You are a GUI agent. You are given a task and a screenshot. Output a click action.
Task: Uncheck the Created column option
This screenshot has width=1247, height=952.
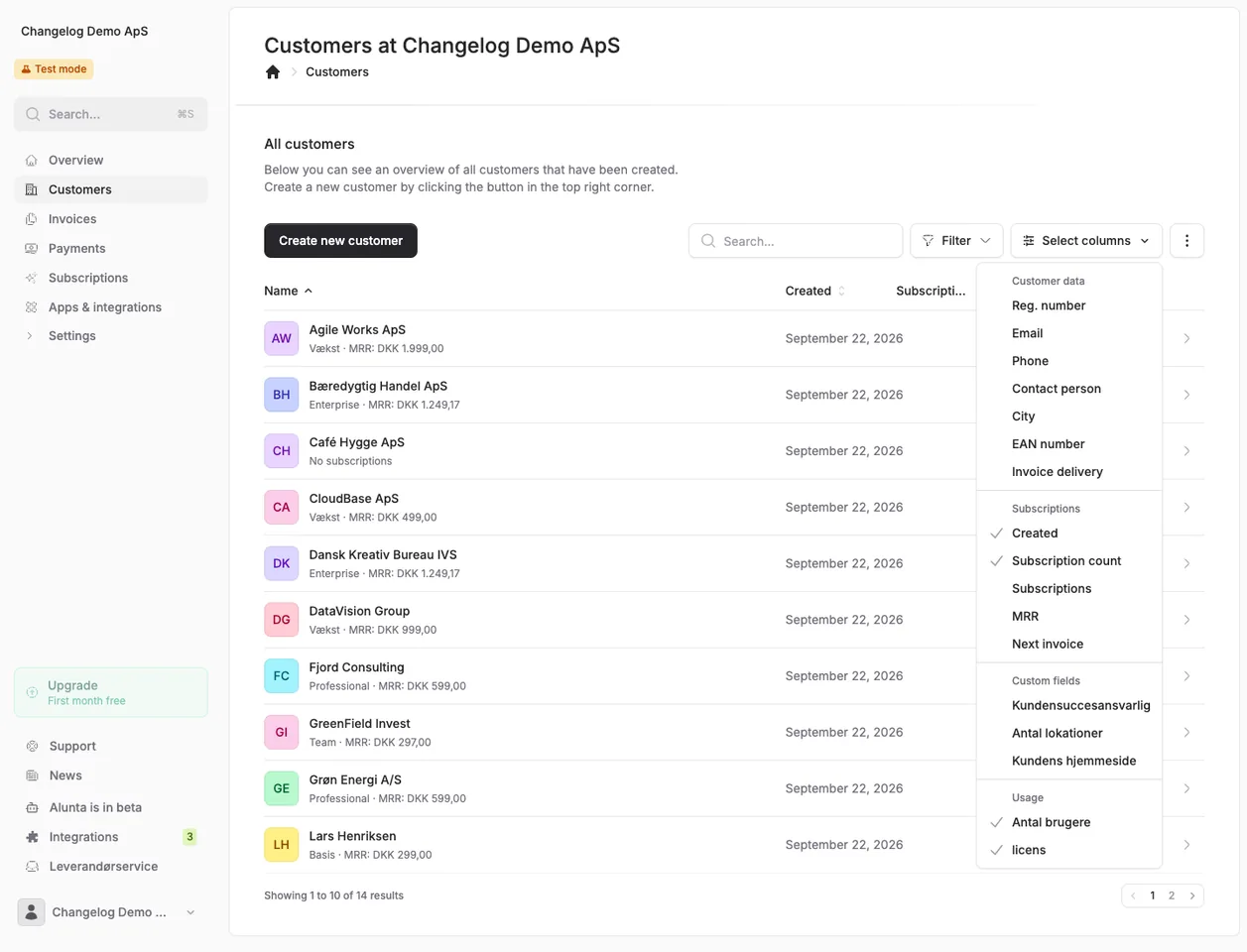pyautogui.click(x=1068, y=534)
